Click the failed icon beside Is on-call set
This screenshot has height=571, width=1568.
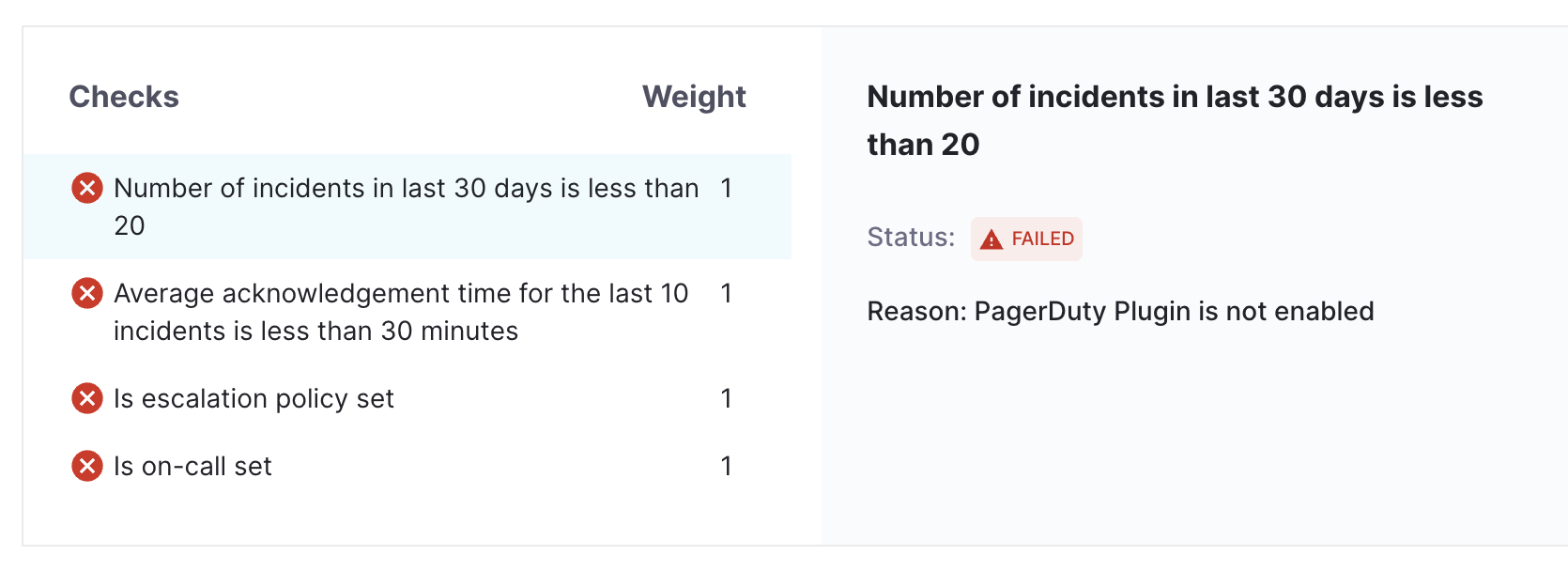click(x=87, y=467)
